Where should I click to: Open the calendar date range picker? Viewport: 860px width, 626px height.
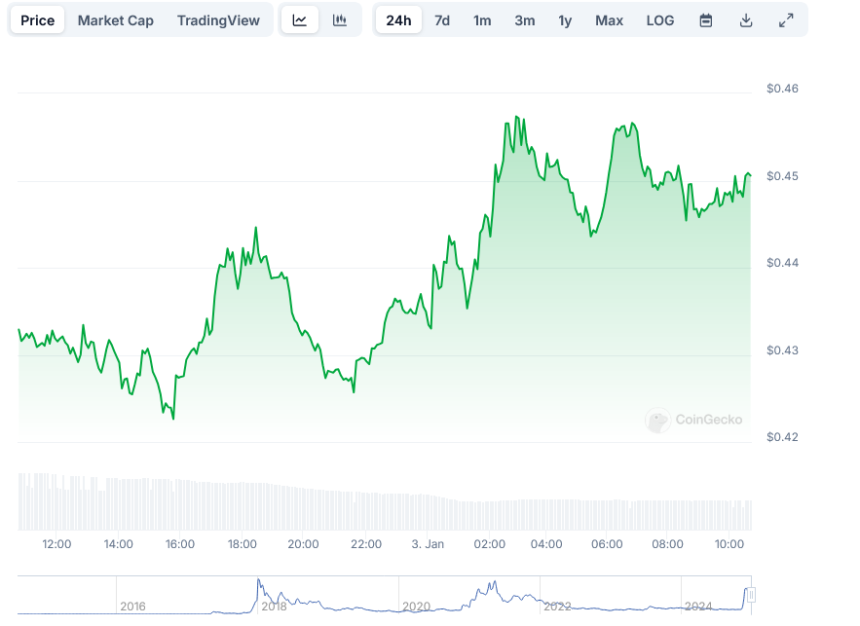point(706,20)
